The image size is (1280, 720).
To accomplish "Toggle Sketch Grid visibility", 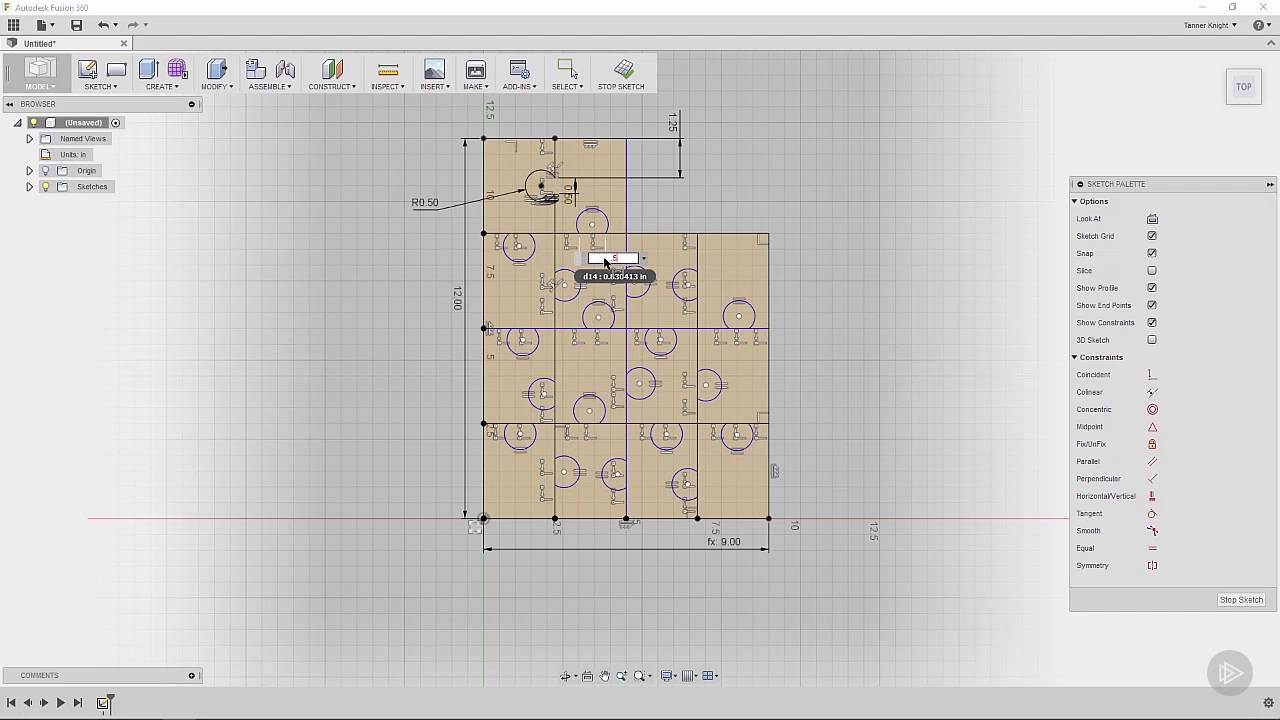I will pyautogui.click(x=1152, y=236).
